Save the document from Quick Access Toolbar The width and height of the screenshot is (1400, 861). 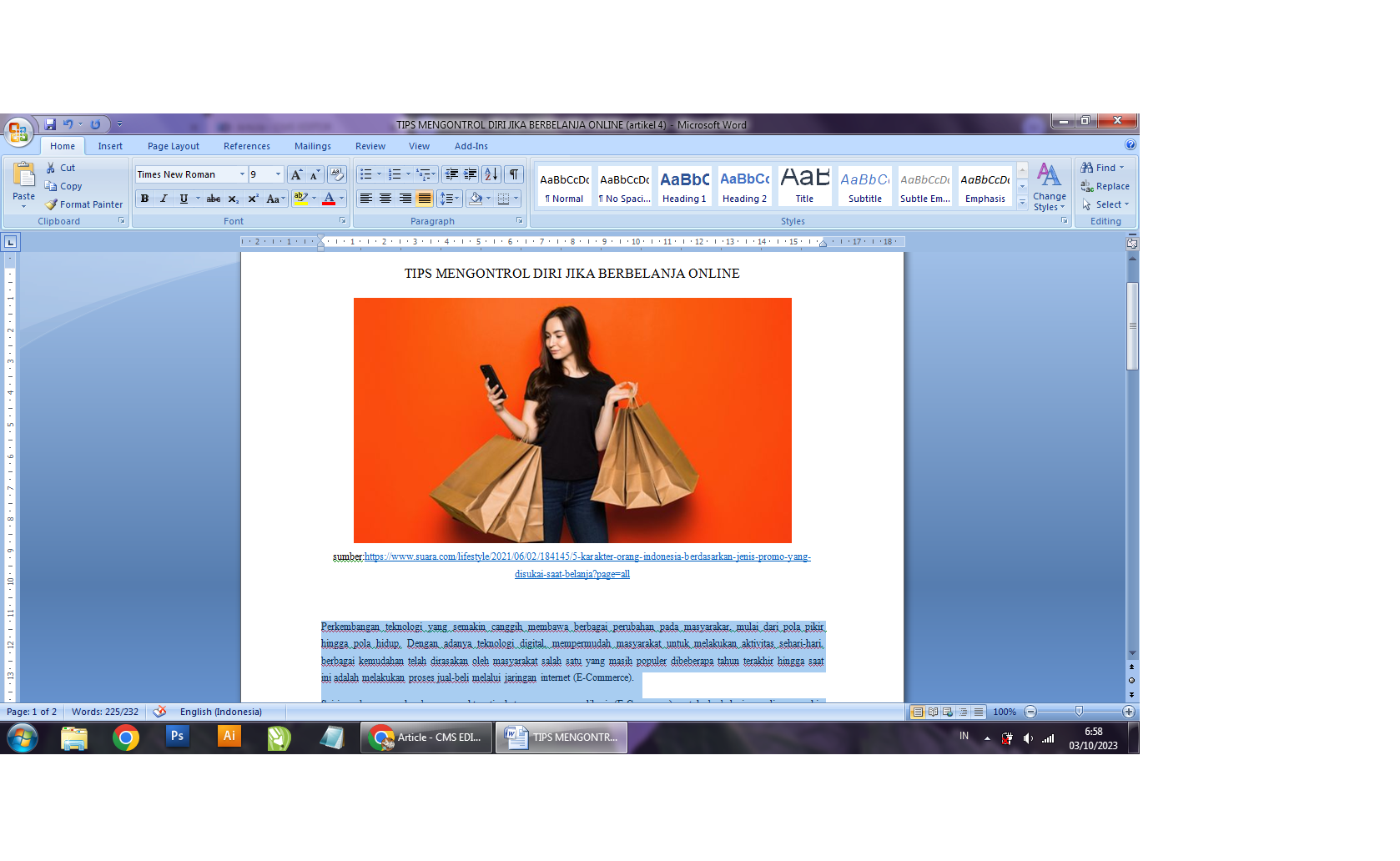pos(50,124)
